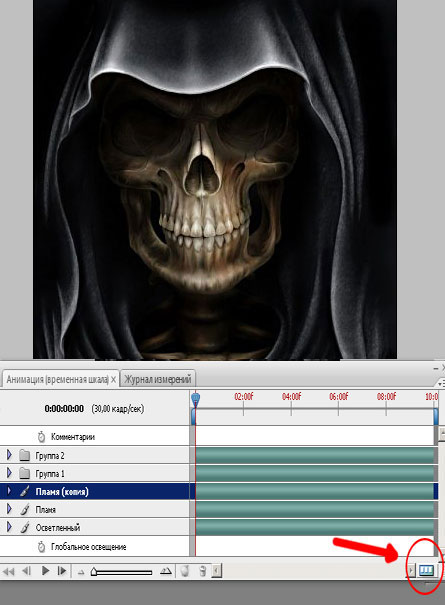Click the blue current-time indicator playhead
This screenshot has width=445, height=605.
(x=196, y=400)
